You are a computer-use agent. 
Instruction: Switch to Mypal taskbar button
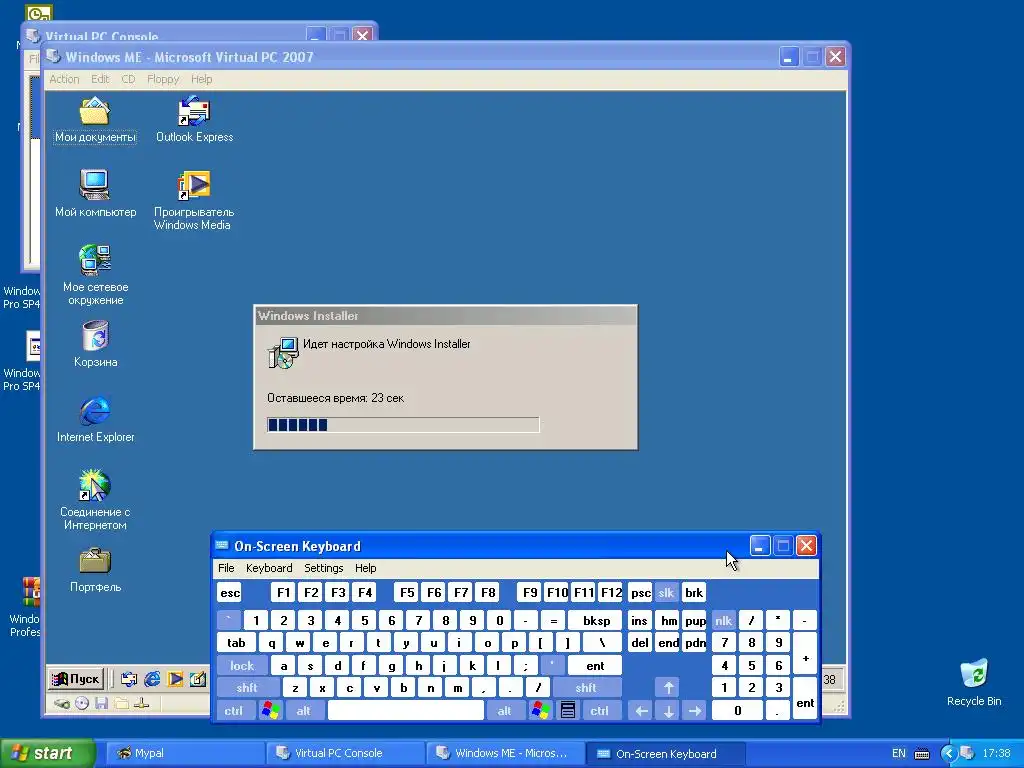[185, 754]
